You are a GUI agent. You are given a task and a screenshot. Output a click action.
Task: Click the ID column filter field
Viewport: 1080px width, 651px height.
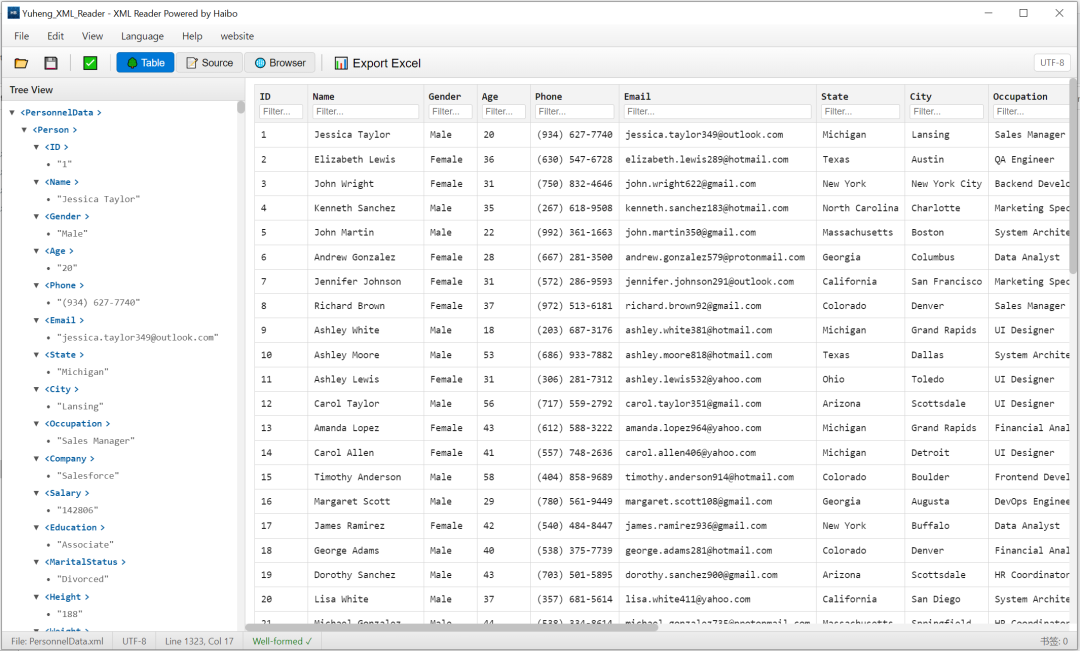280,112
